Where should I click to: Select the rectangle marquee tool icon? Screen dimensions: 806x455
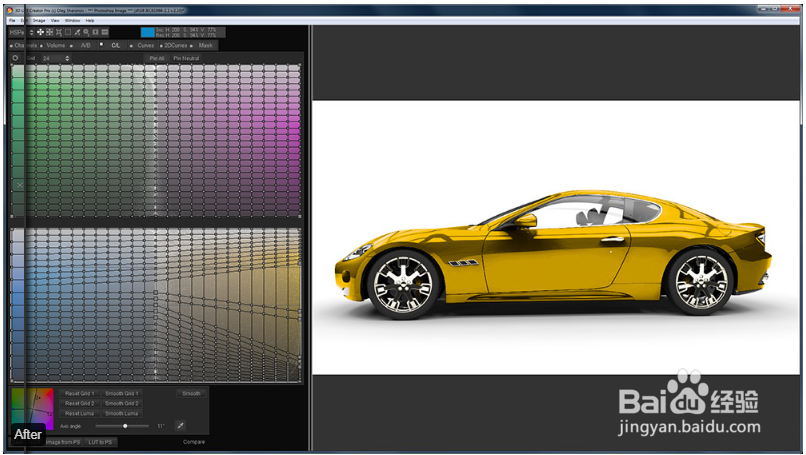(x=68, y=32)
